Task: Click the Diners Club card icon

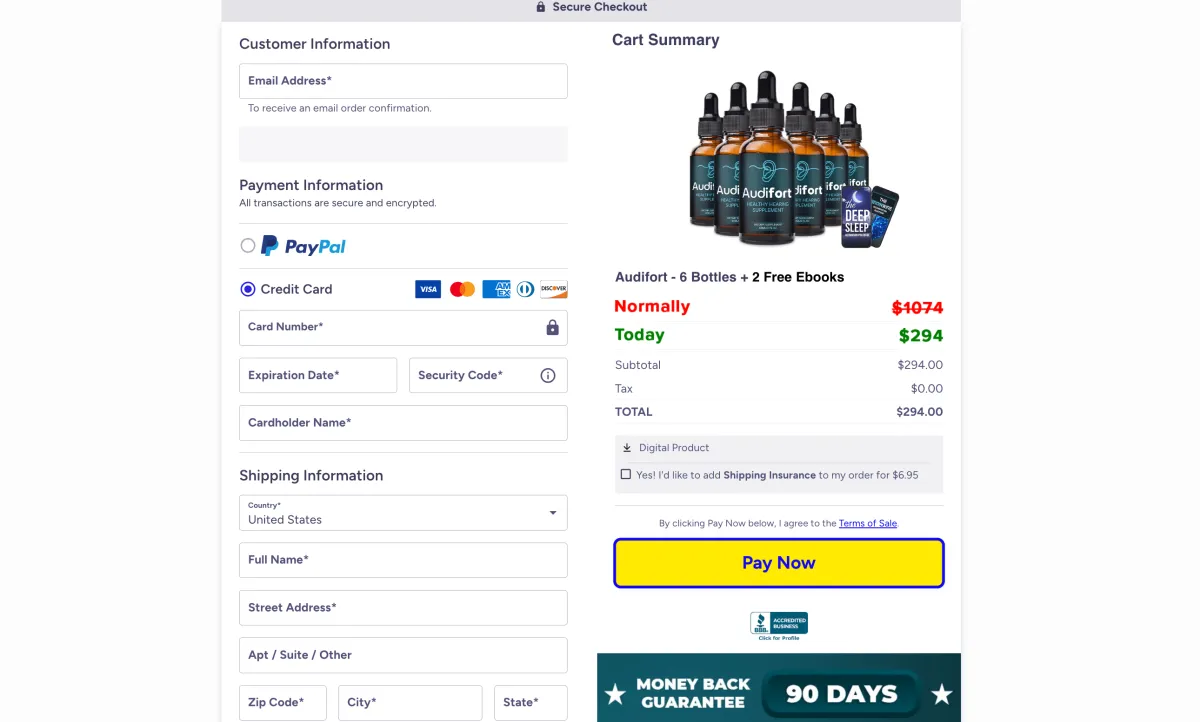Action: pos(526,289)
